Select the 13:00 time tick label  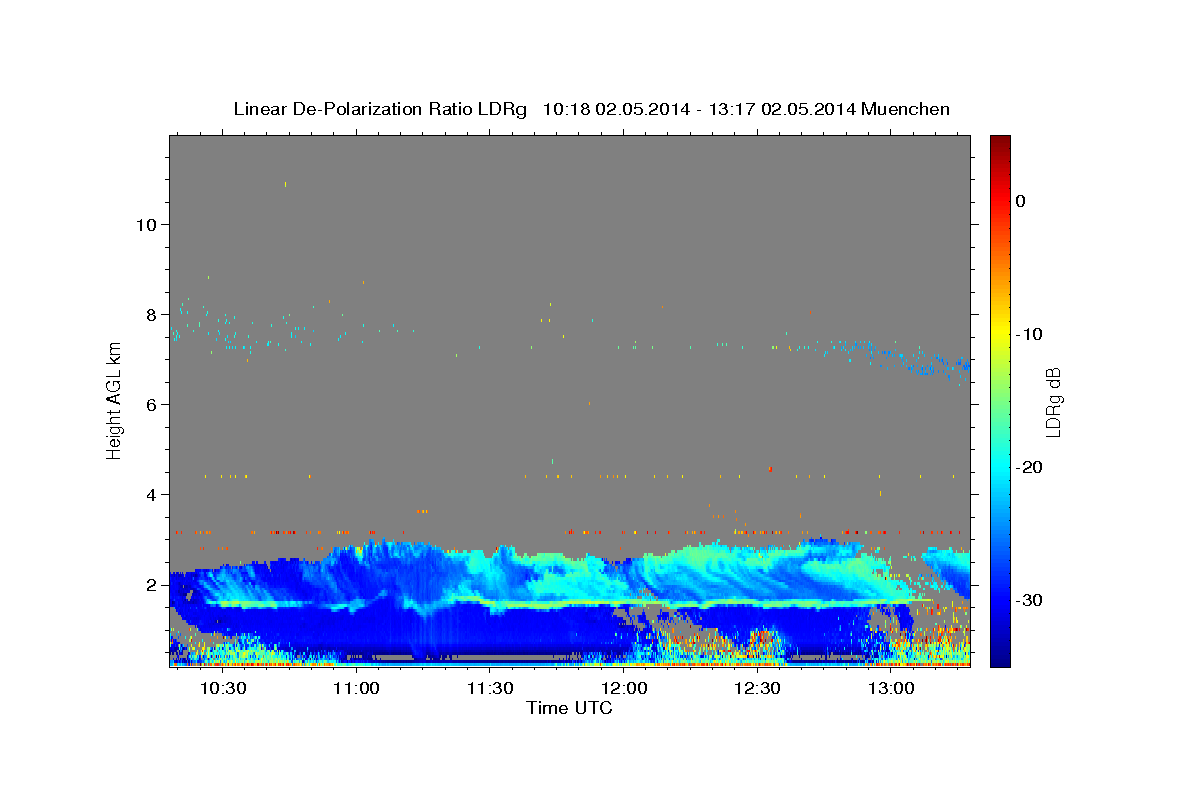891,689
